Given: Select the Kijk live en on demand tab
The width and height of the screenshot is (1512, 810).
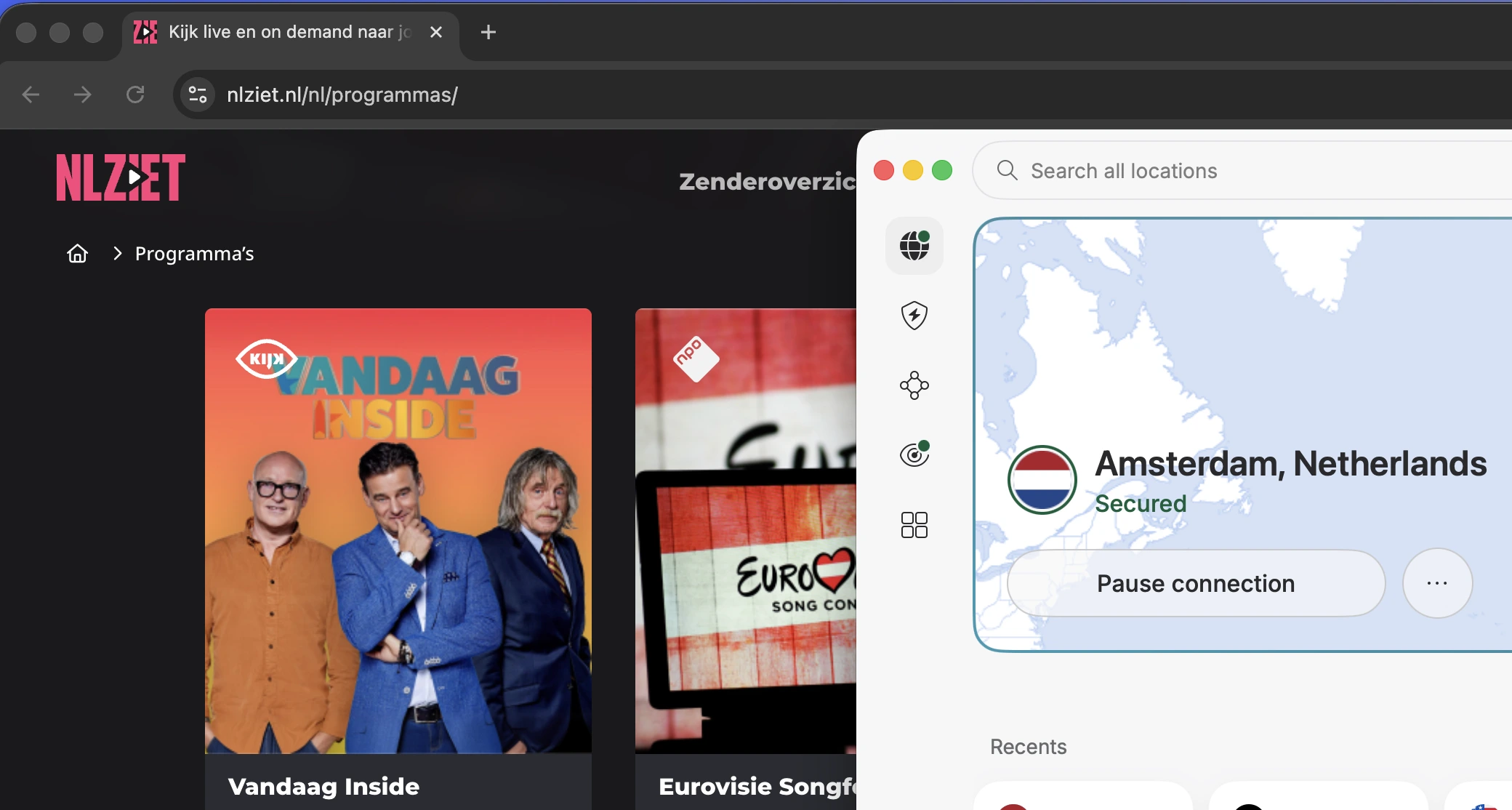Looking at the screenshot, I should coord(291,32).
